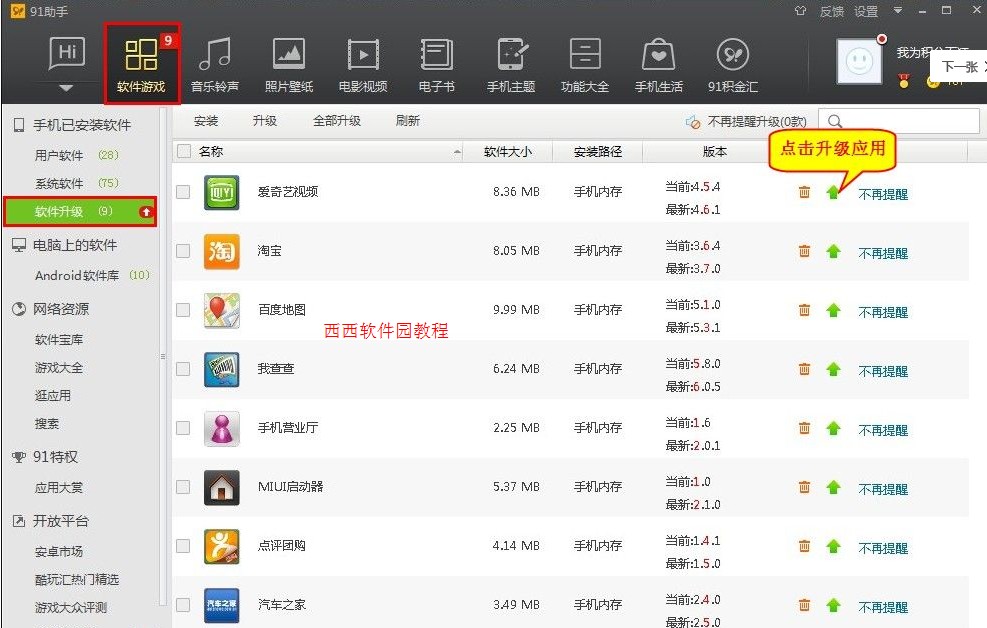Uninstall 我查查 with its trash icon

tap(804, 369)
